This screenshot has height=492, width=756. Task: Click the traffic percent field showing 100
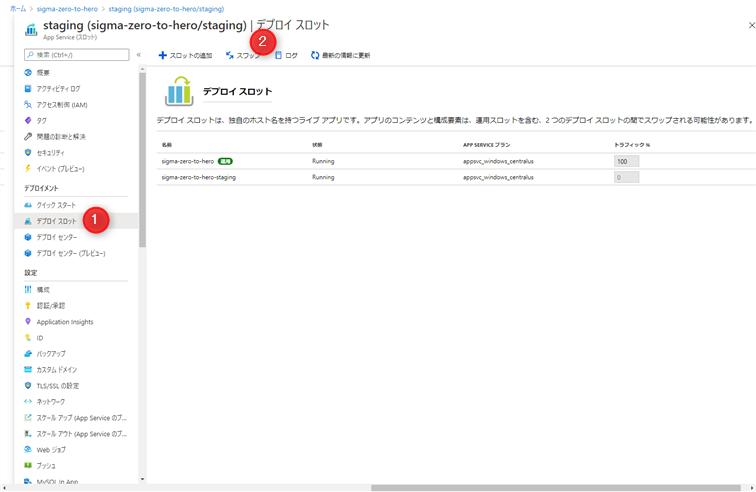626,161
